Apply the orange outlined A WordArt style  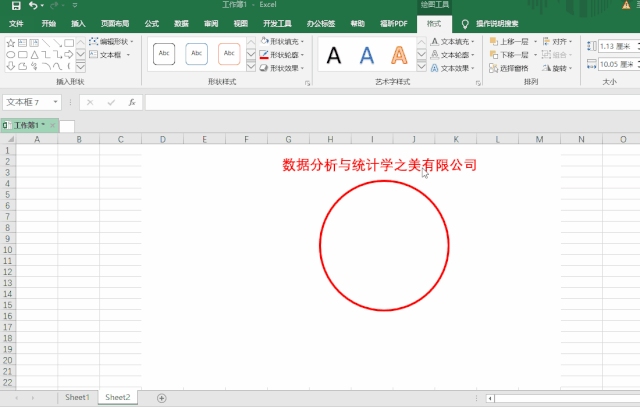tap(399, 56)
